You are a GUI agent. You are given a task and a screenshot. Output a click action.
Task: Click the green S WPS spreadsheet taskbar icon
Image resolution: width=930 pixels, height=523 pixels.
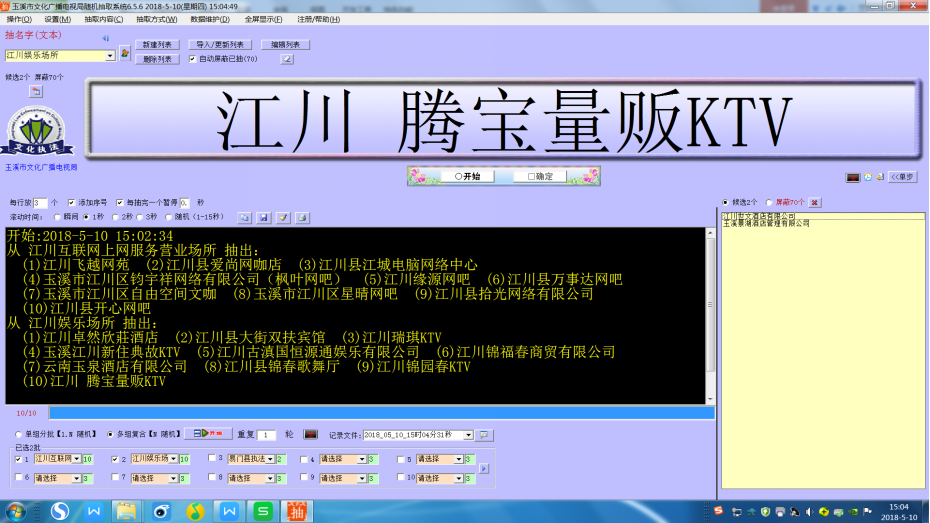[263, 511]
